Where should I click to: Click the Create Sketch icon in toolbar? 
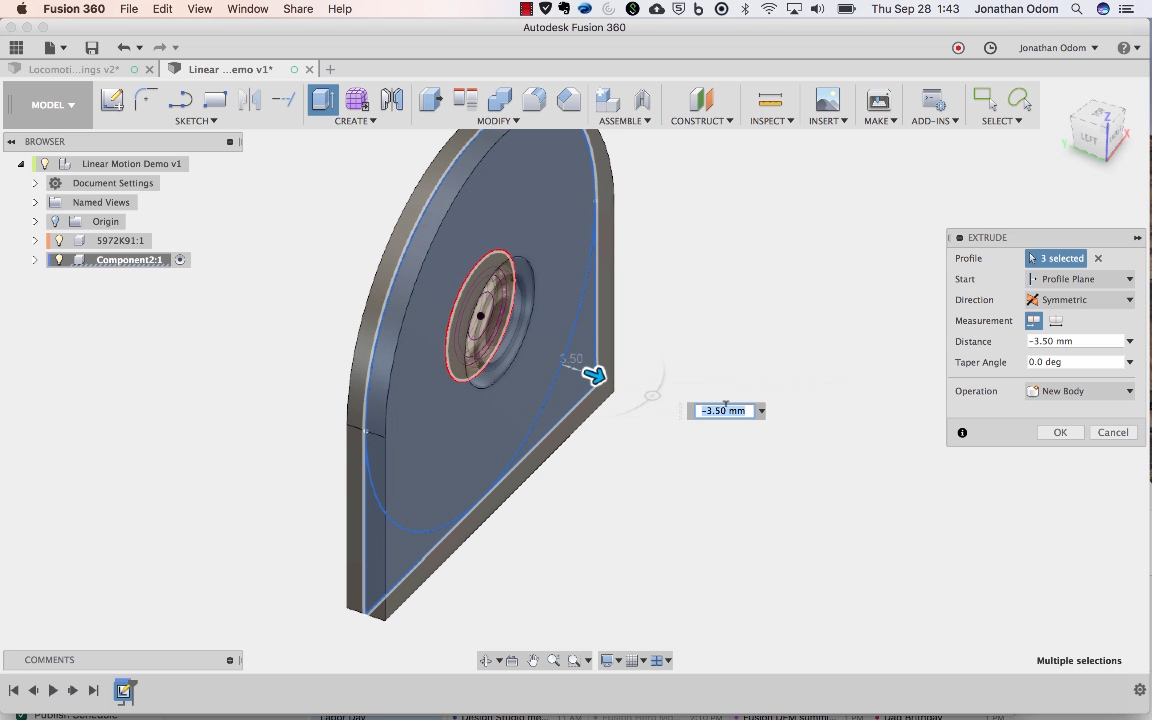coord(112,99)
